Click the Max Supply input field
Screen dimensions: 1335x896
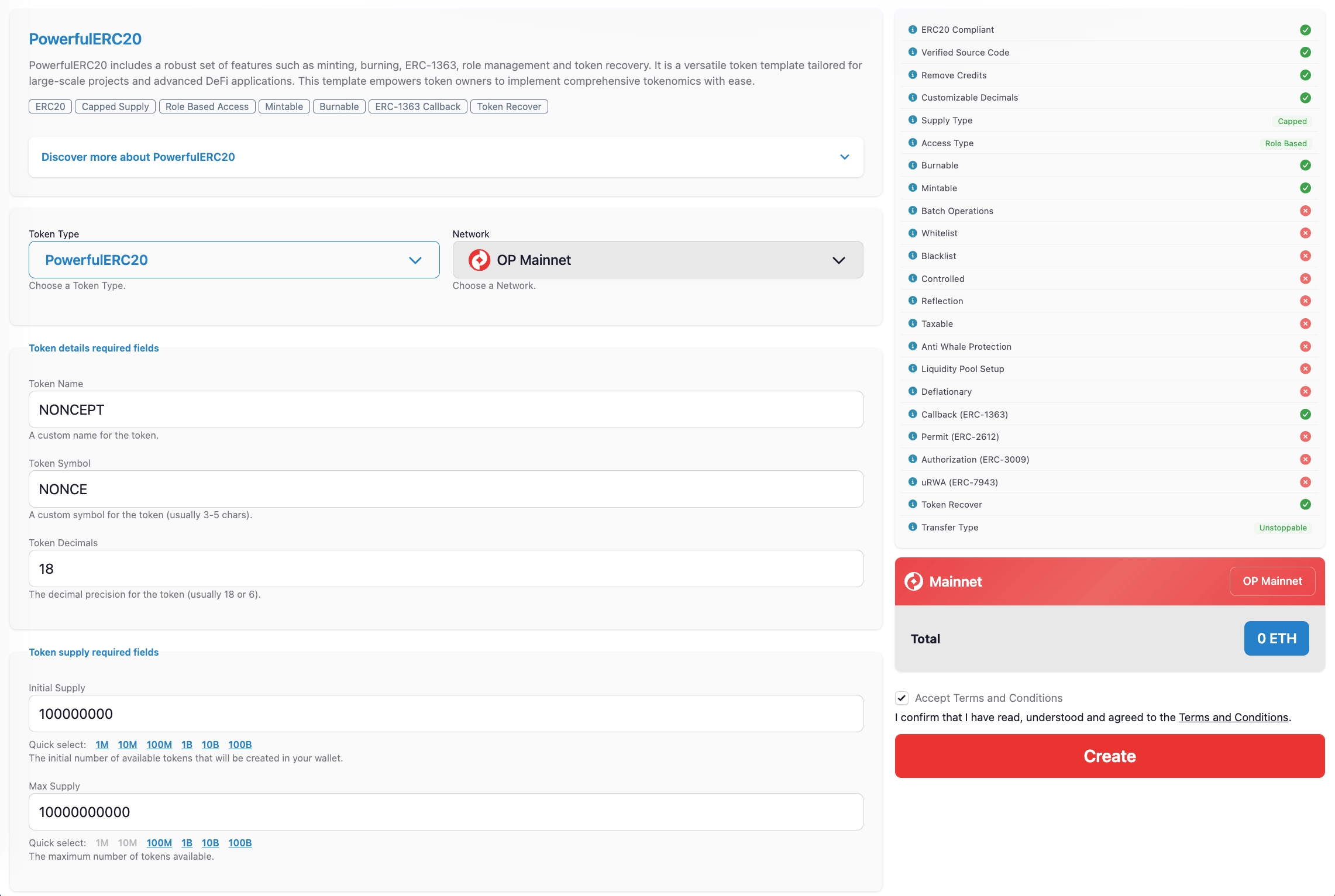click(446, 812)
